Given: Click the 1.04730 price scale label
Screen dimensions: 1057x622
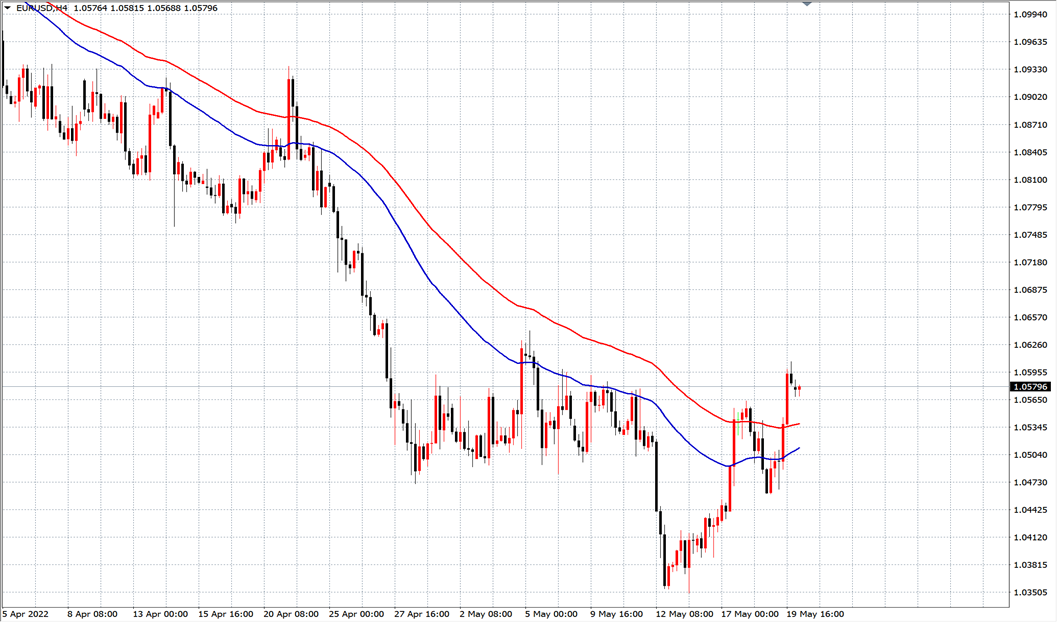Looking at the screenshot, I should click(1030, 482).
